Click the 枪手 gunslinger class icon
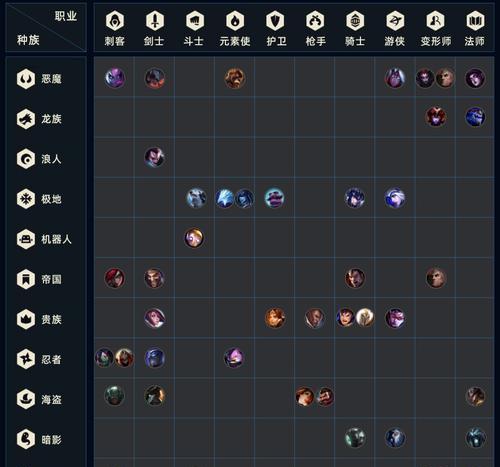Image resolution: width=500 pixels, height=467 pixels. 315,21
